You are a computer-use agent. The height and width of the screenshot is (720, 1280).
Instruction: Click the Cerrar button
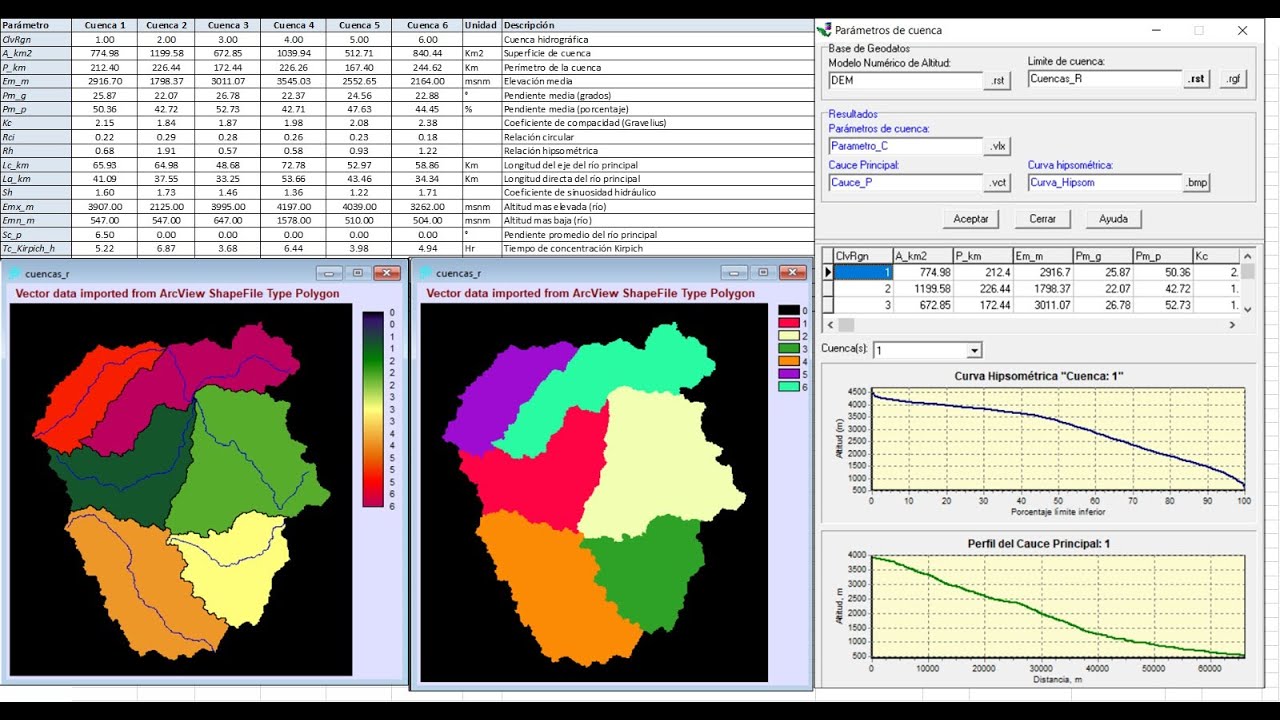click(x=1043, y=218)
